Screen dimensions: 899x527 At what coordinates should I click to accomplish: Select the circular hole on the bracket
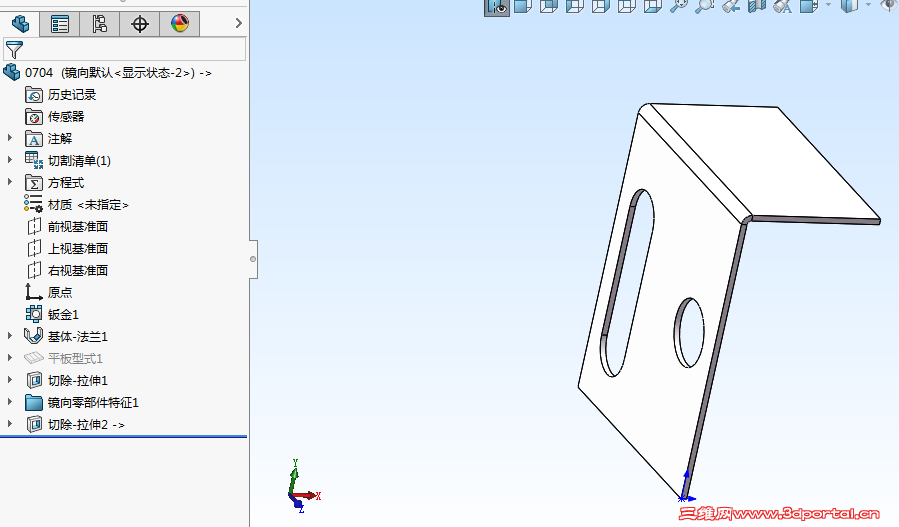[x=689, y=332]
